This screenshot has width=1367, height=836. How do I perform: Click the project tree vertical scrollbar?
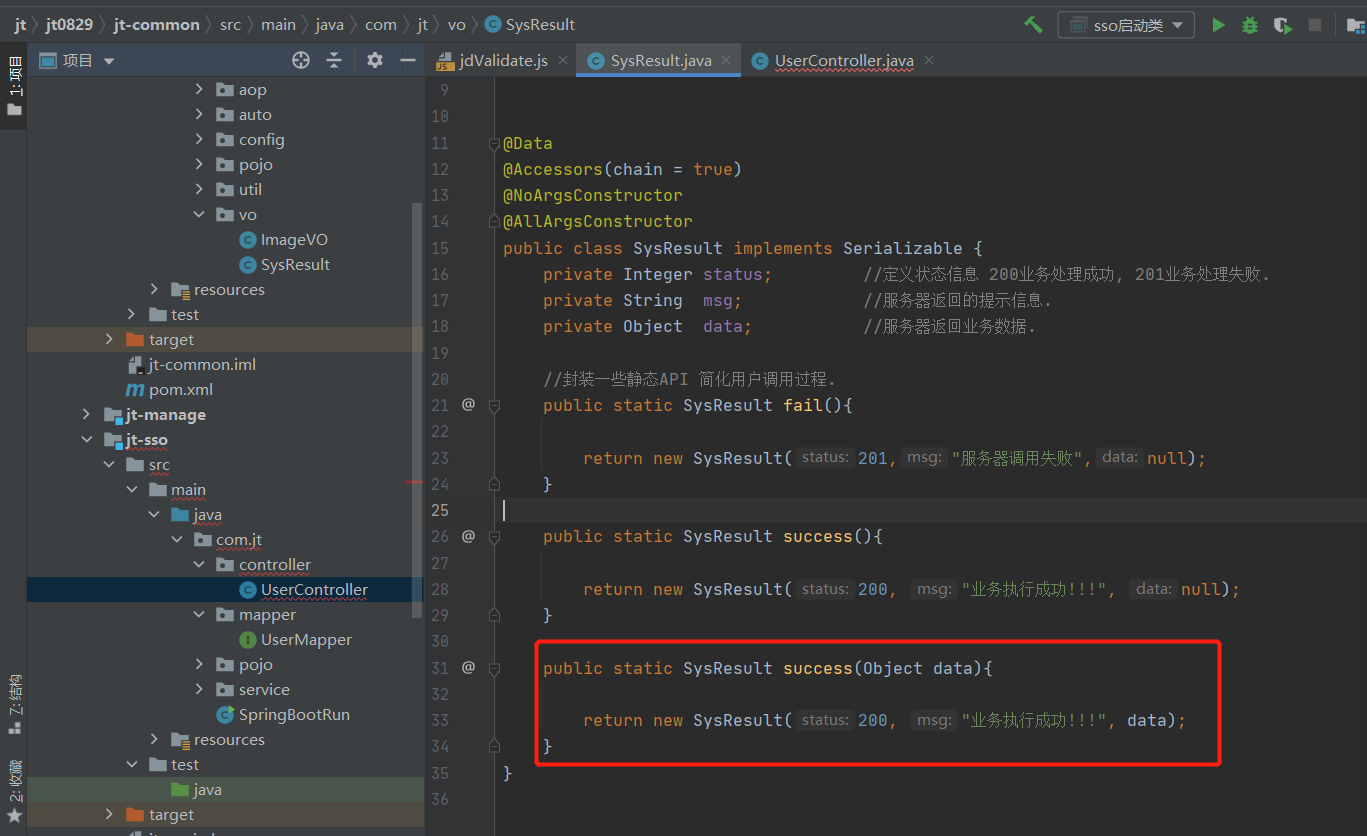pos(419,410)
